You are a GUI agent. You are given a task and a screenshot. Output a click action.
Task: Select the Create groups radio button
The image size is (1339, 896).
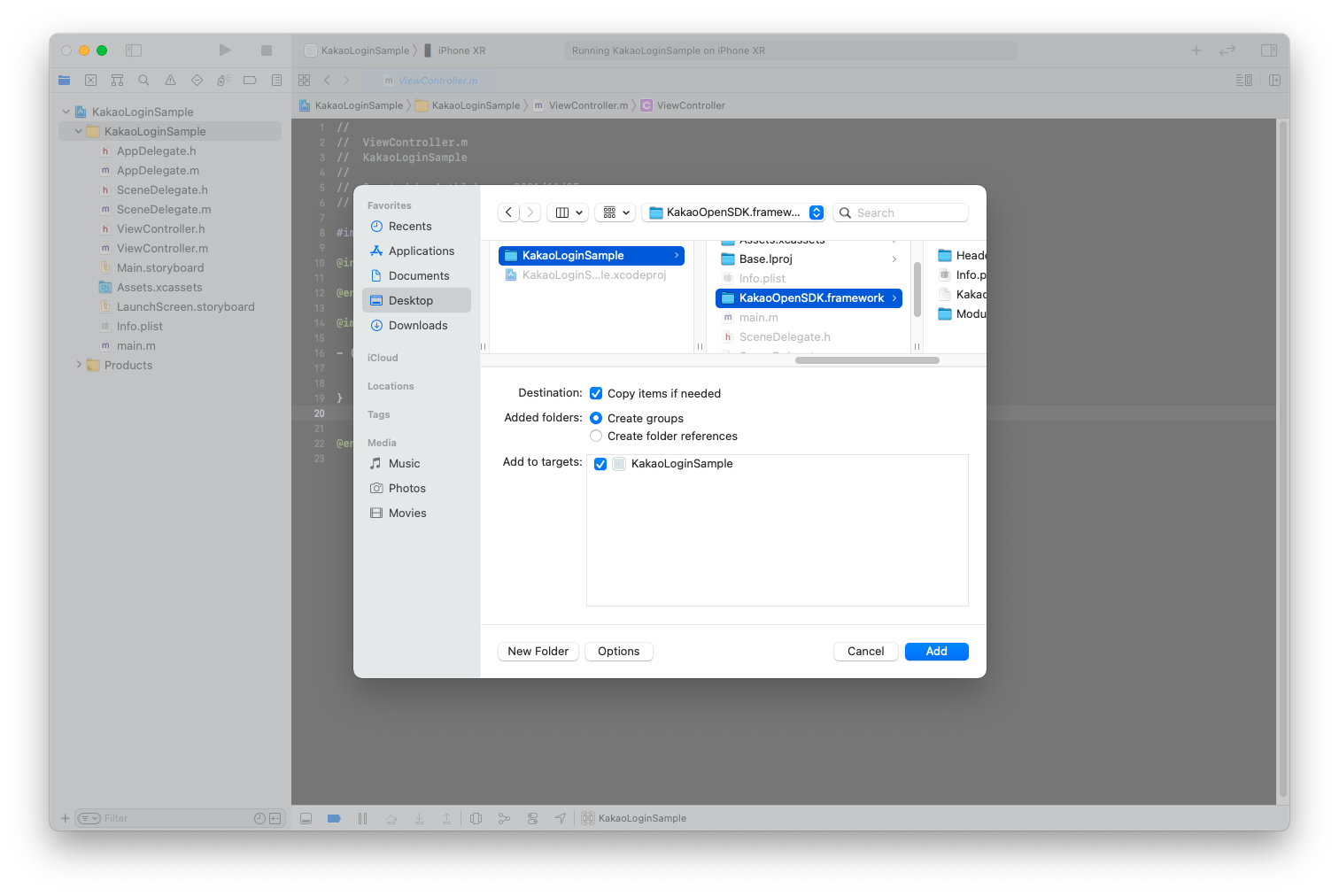click(x=596, y=419)
